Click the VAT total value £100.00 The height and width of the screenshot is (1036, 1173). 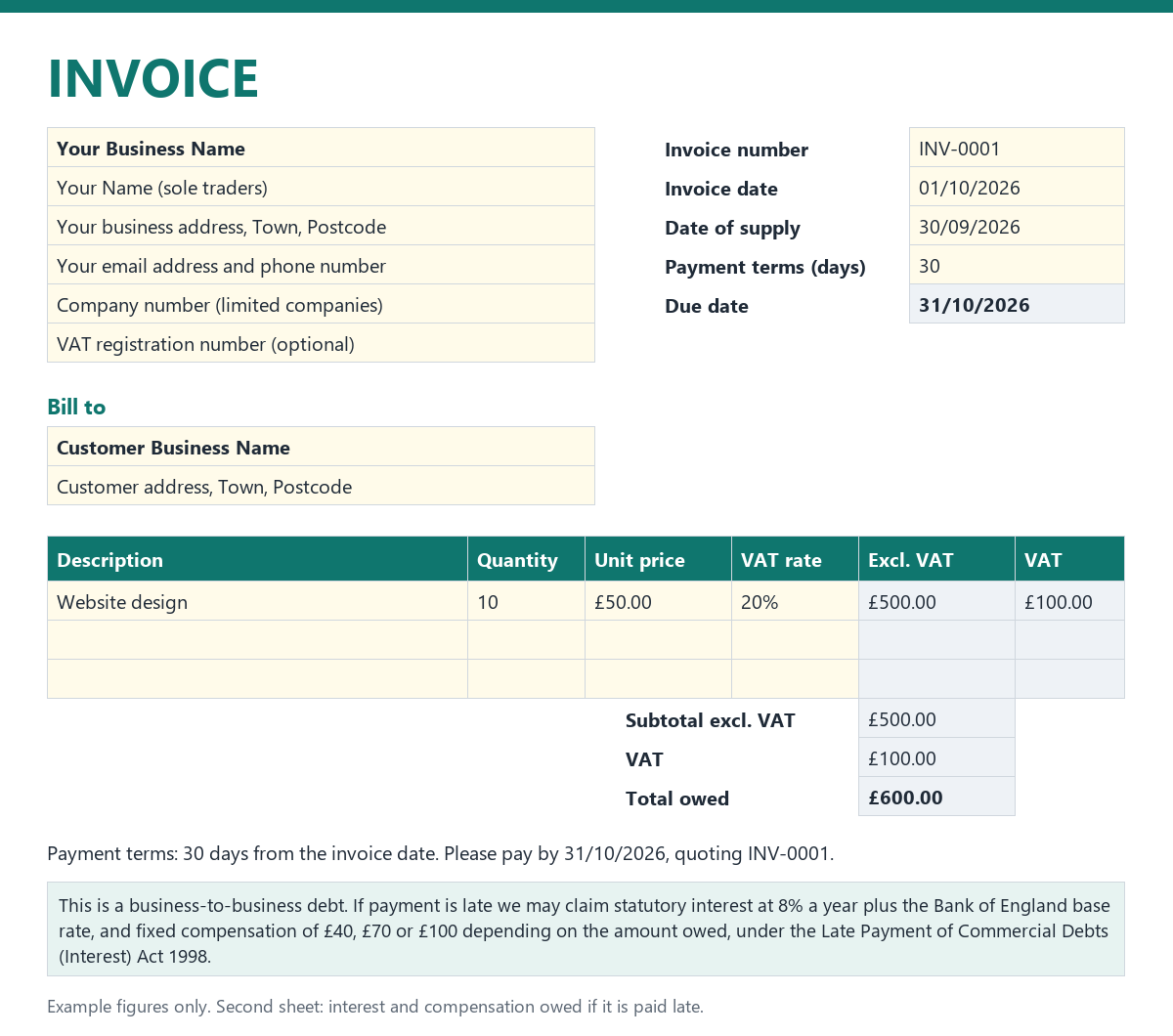coord(936,757)
